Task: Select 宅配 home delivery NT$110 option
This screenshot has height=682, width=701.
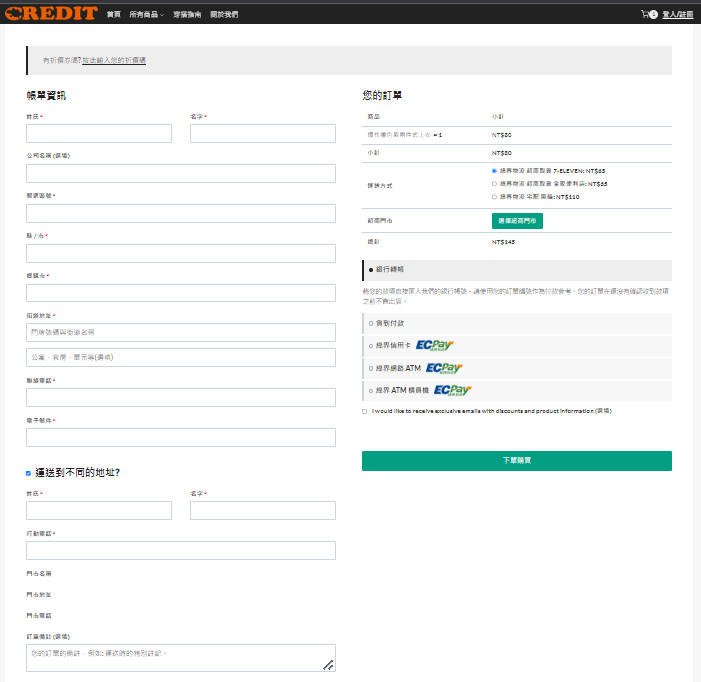Action: [494, 197]
